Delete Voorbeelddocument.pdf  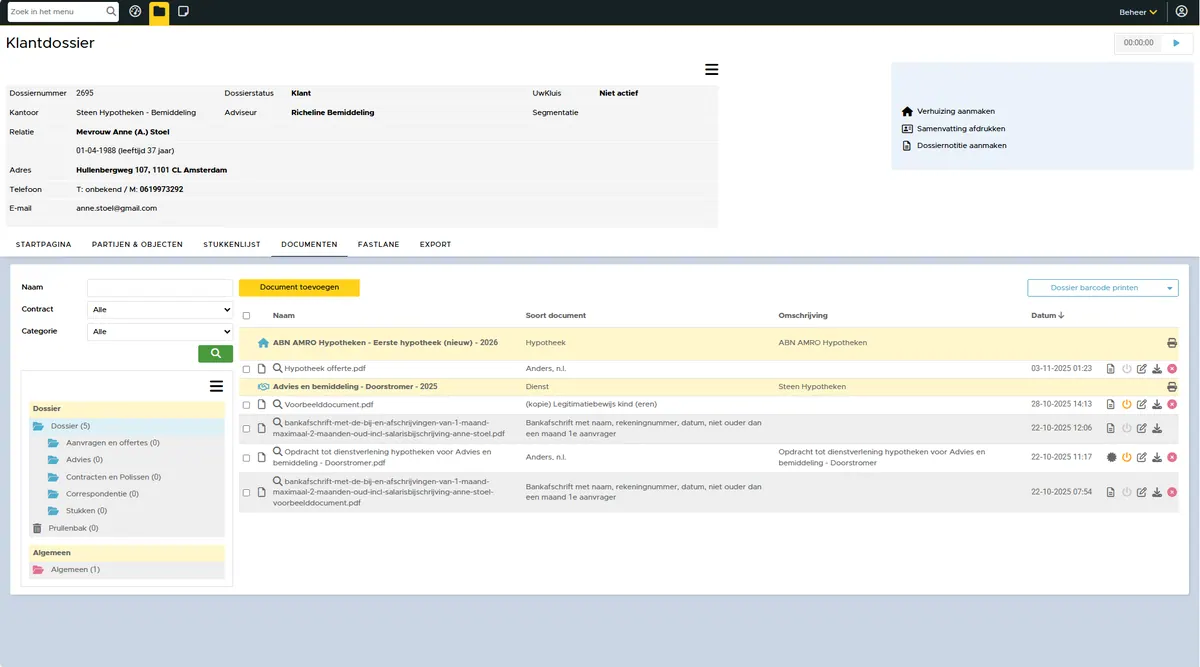click(x=1172, y=405)
